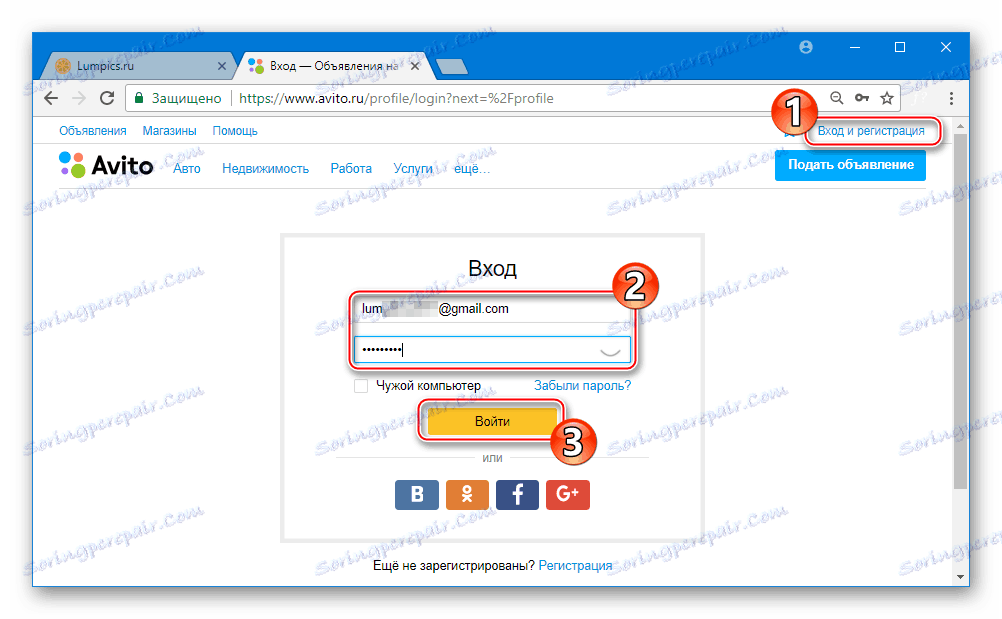This screenshot has width=1002, height=619.
Task: Click the scrollbar up arrow
Action: tap(960, 126)
